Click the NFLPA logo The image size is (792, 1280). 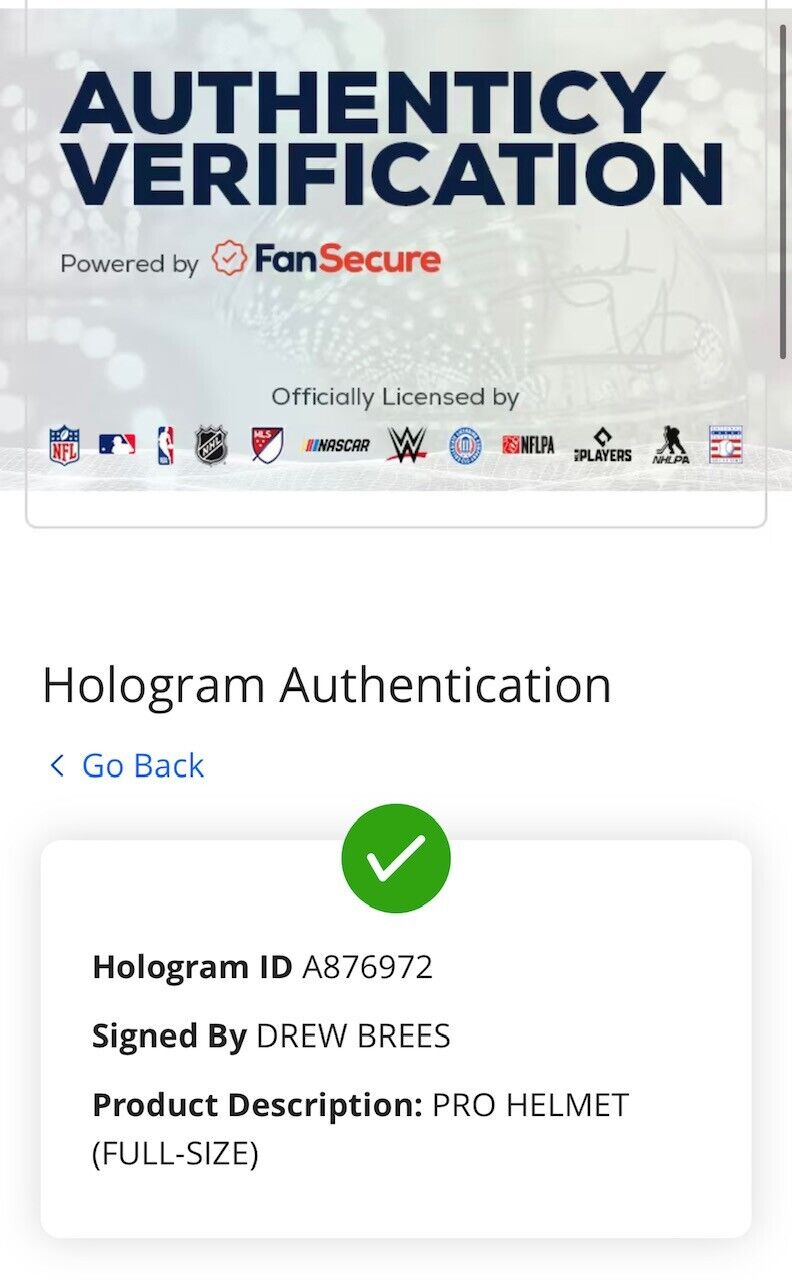(528, 445)
